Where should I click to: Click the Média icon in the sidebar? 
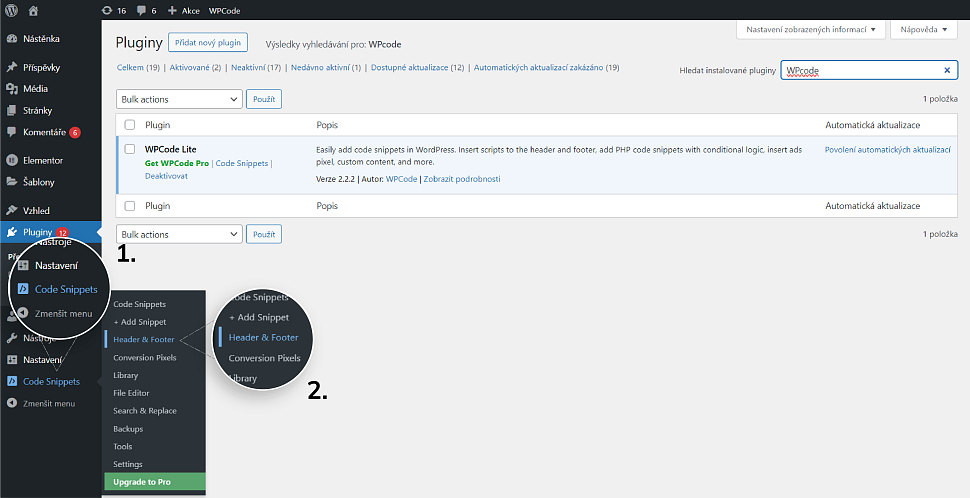[12, 88]
